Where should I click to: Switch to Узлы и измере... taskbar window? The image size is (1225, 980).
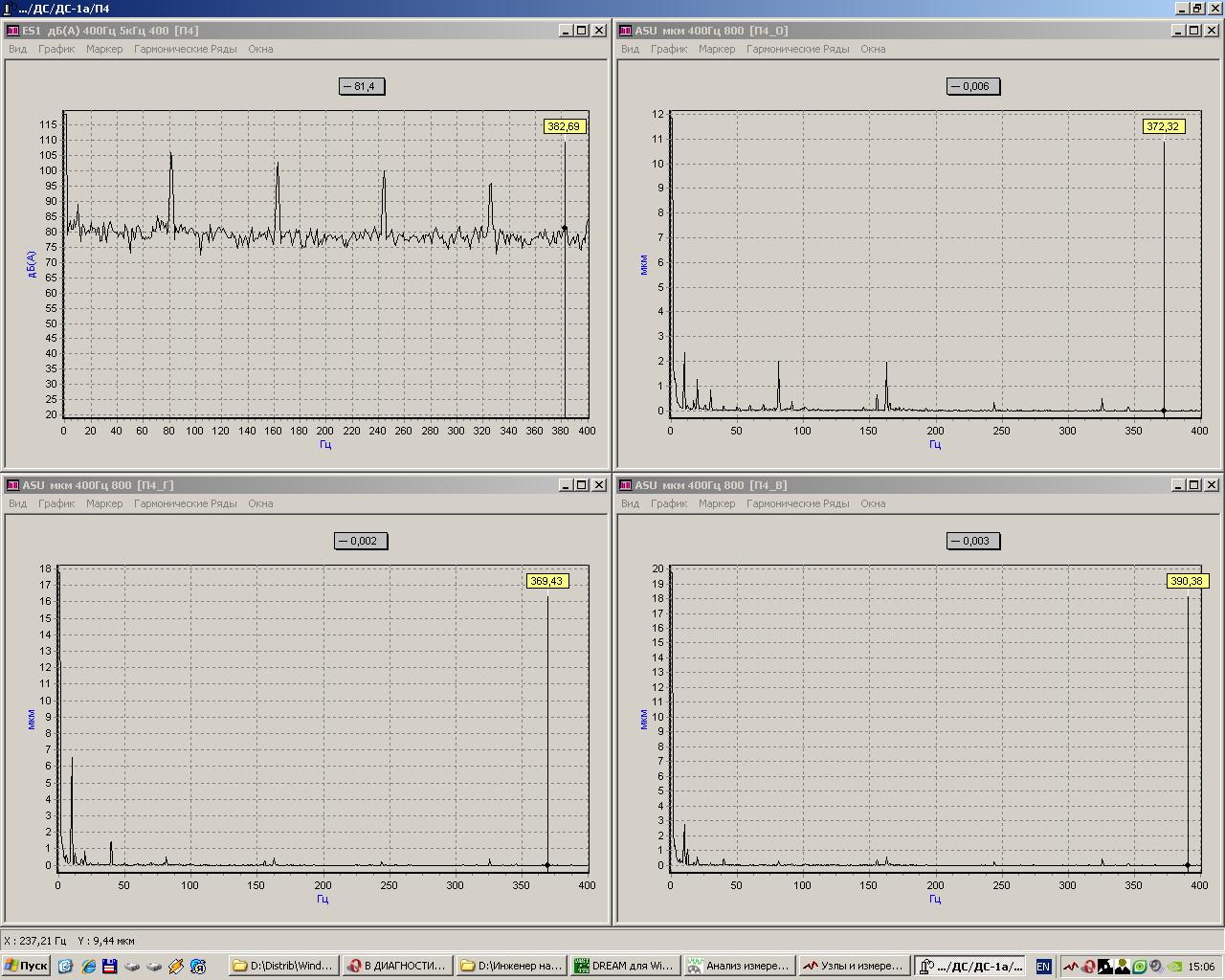pos(853,967)
